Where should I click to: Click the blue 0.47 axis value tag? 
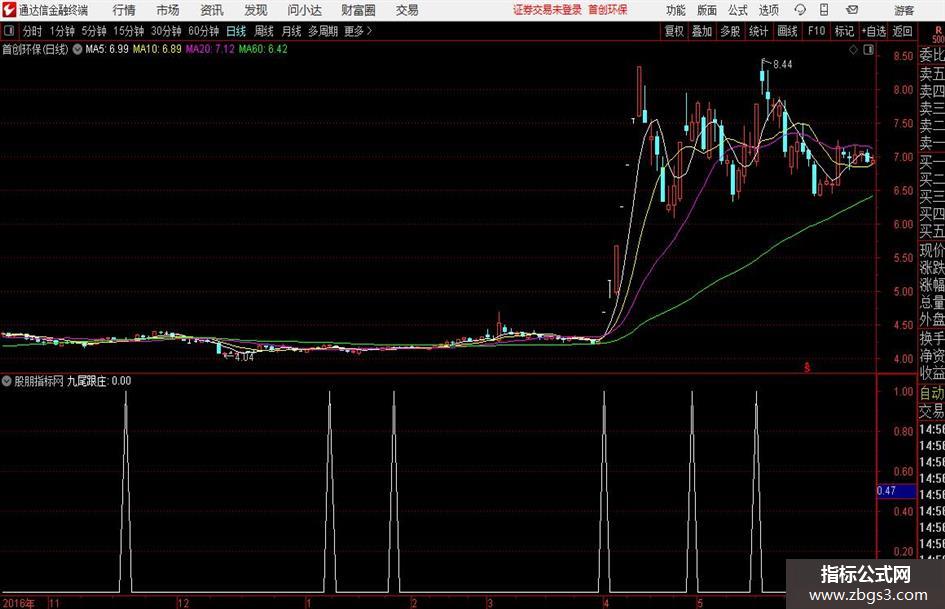coord(896,491)
